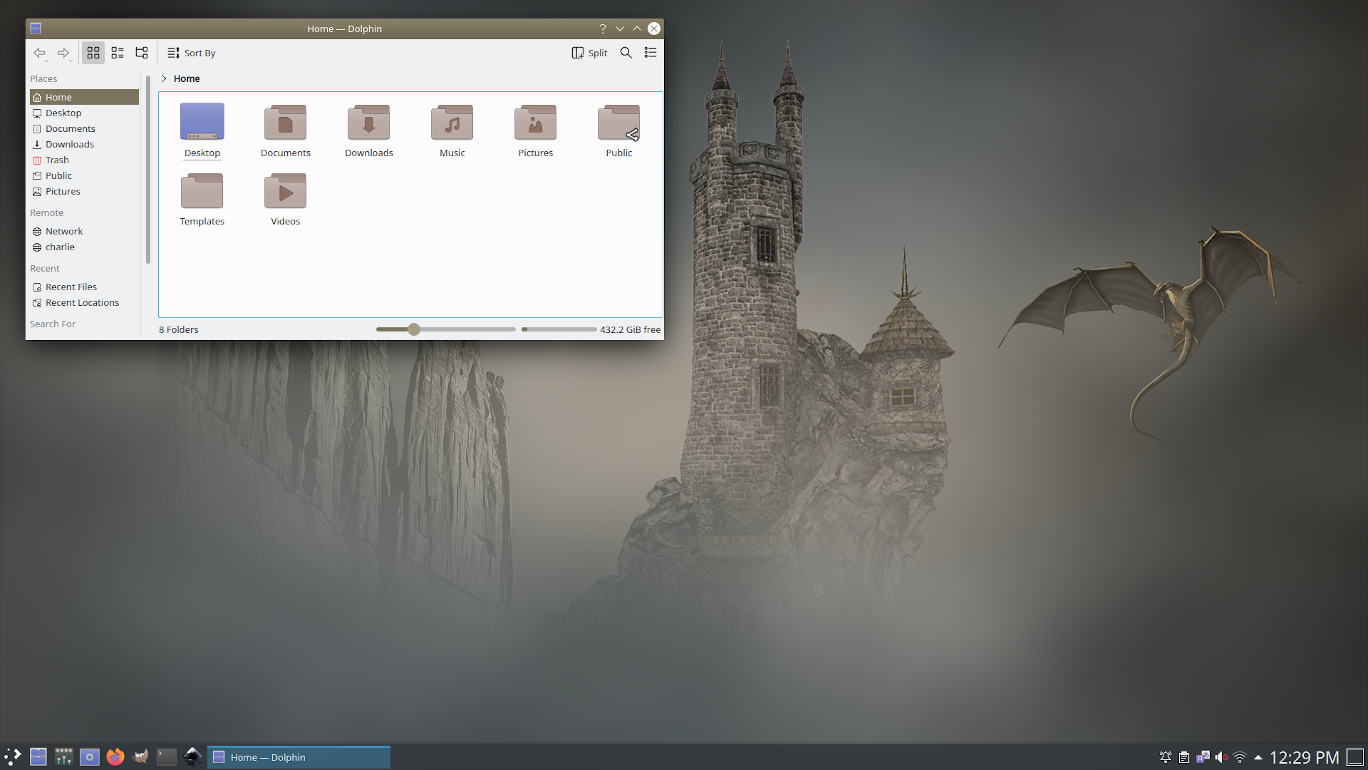Go forward using the Forward arrow
Image resolution: width=1368 pixels, height=770 pixels.
[63, 53]
